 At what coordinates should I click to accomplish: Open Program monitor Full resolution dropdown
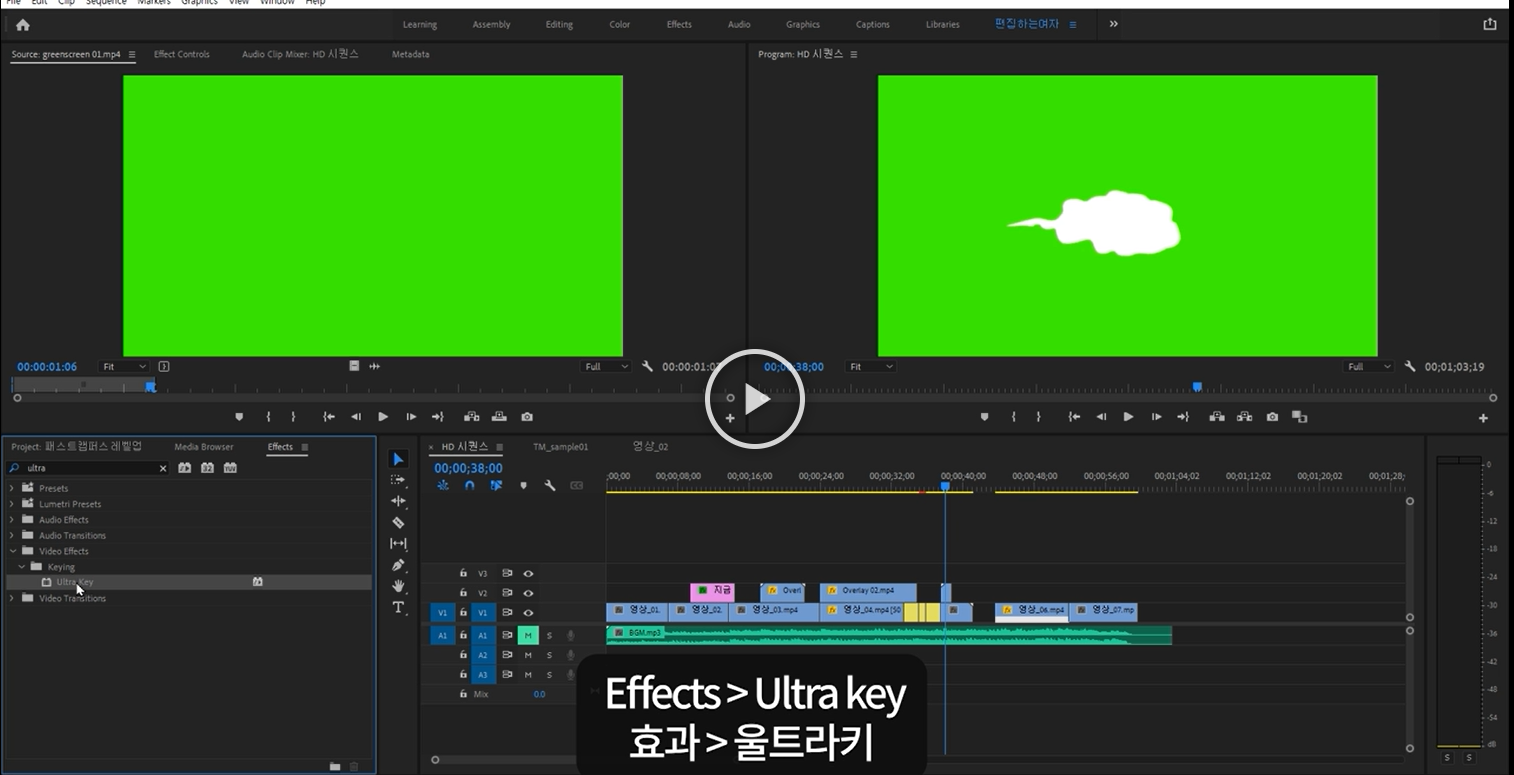(1368, 367)
